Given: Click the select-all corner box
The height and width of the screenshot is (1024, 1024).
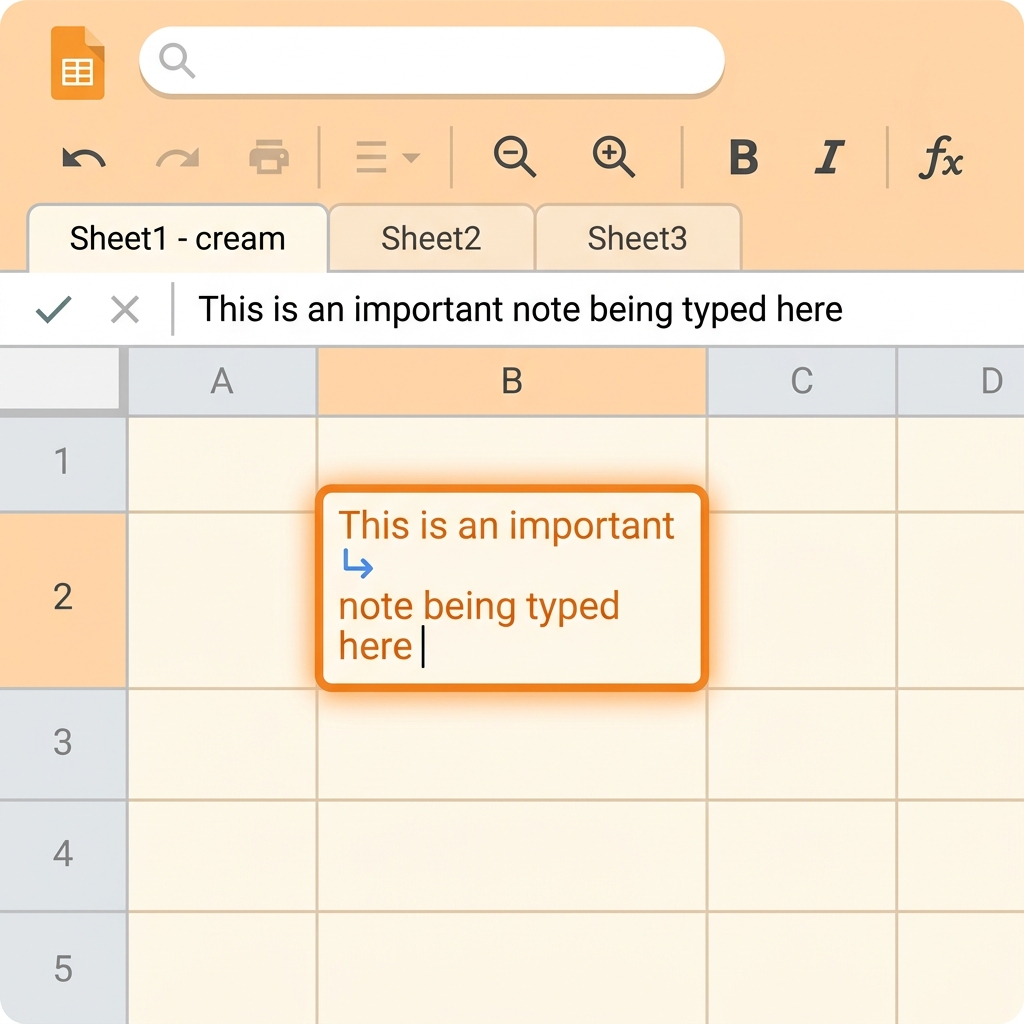Looking at the screenshot, I should click(60, 379).
